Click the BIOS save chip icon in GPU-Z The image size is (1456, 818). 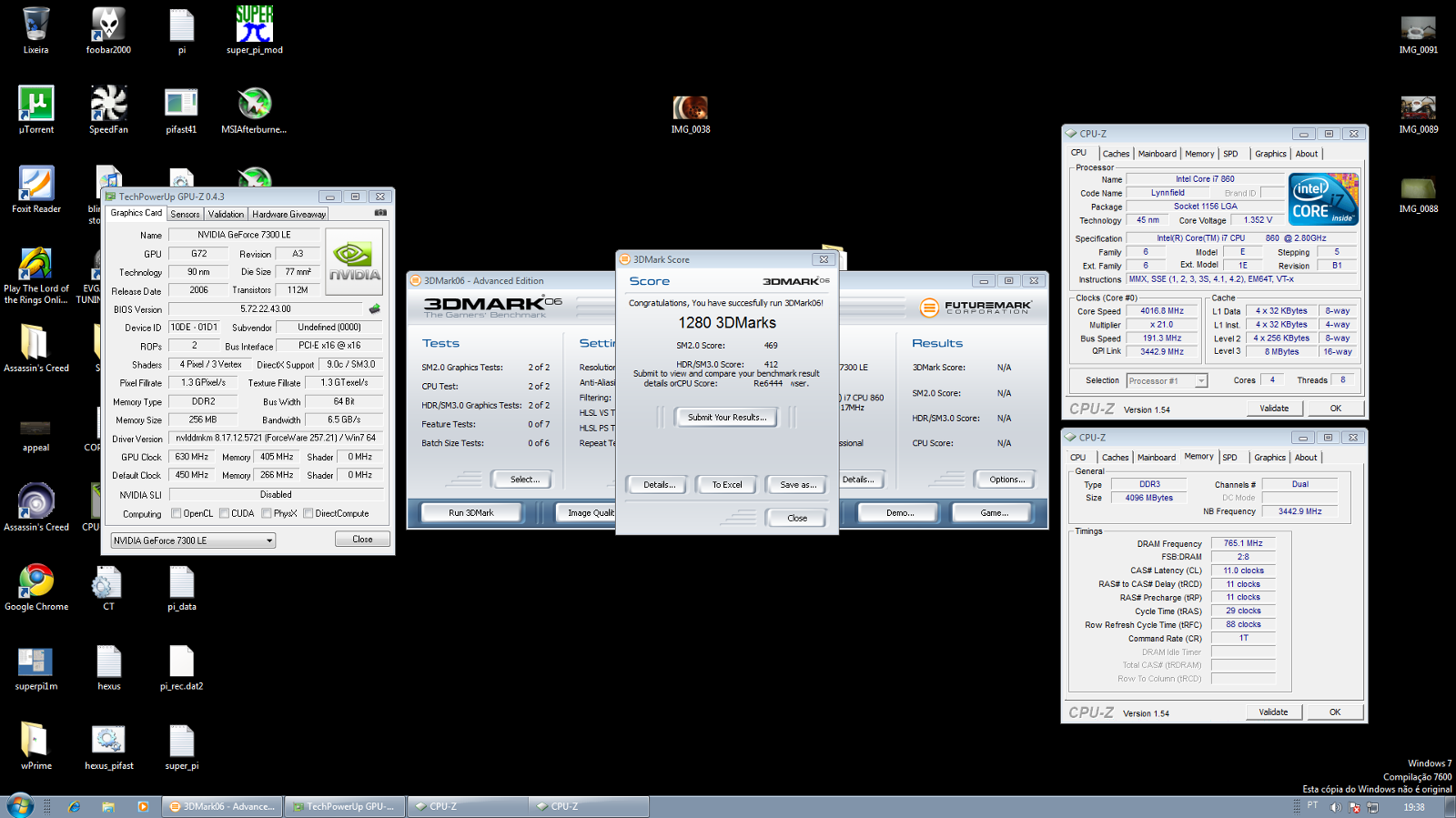coord(374,309)
